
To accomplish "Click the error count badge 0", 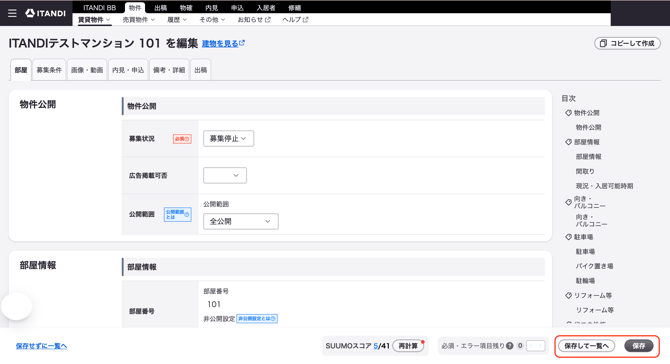I will click(x=520, y=346).
